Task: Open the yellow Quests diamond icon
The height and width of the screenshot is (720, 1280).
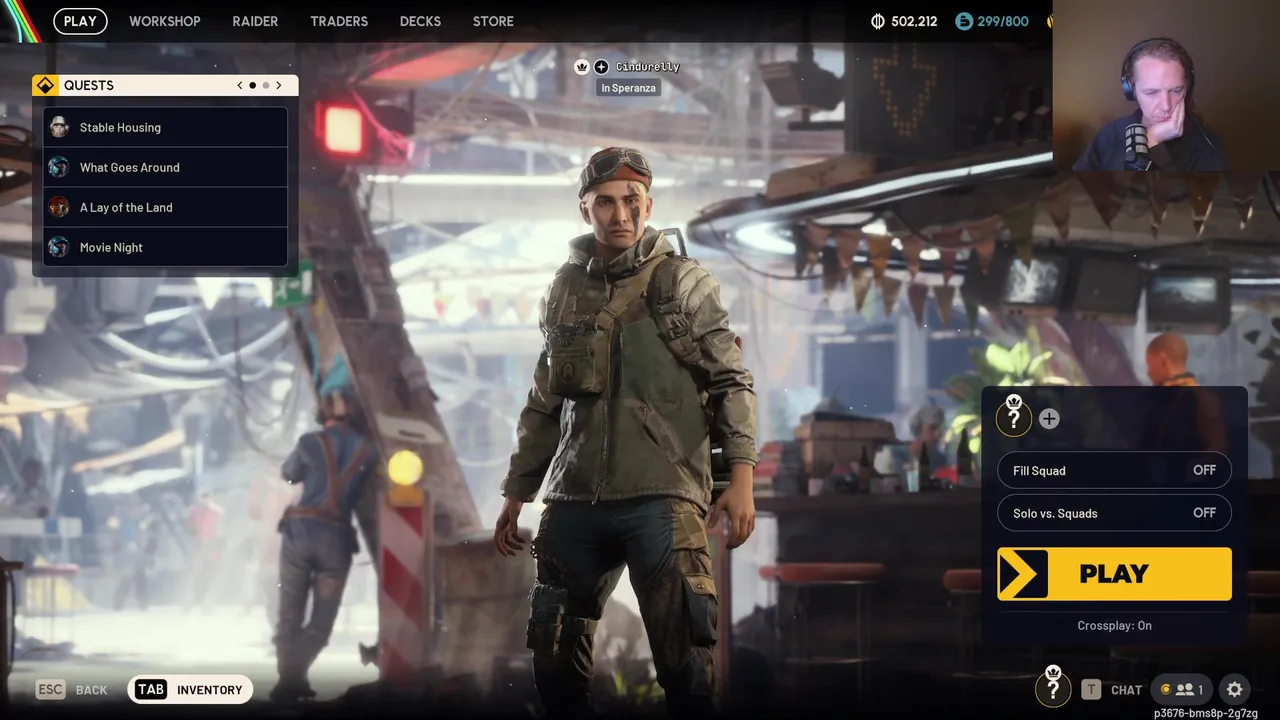Action: coord(46,85)
